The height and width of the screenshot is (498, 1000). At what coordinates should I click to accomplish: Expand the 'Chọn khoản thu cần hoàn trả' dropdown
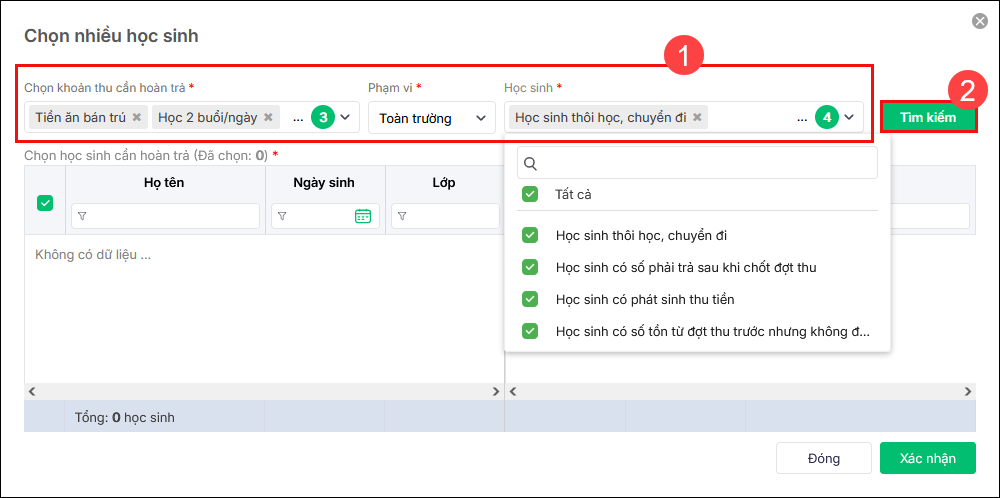(346, 118)
